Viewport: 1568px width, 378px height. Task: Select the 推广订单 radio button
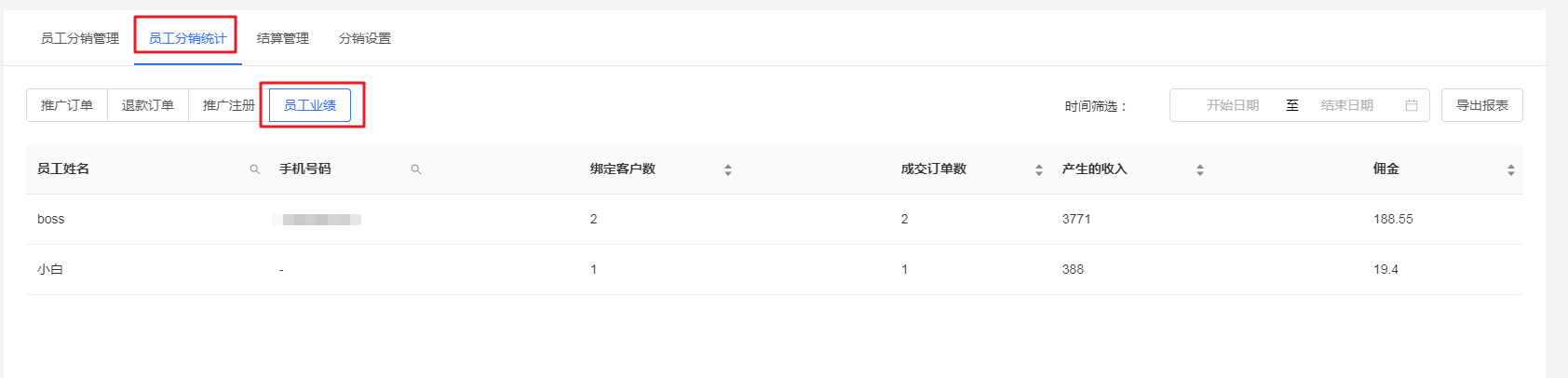click(67, 105)
